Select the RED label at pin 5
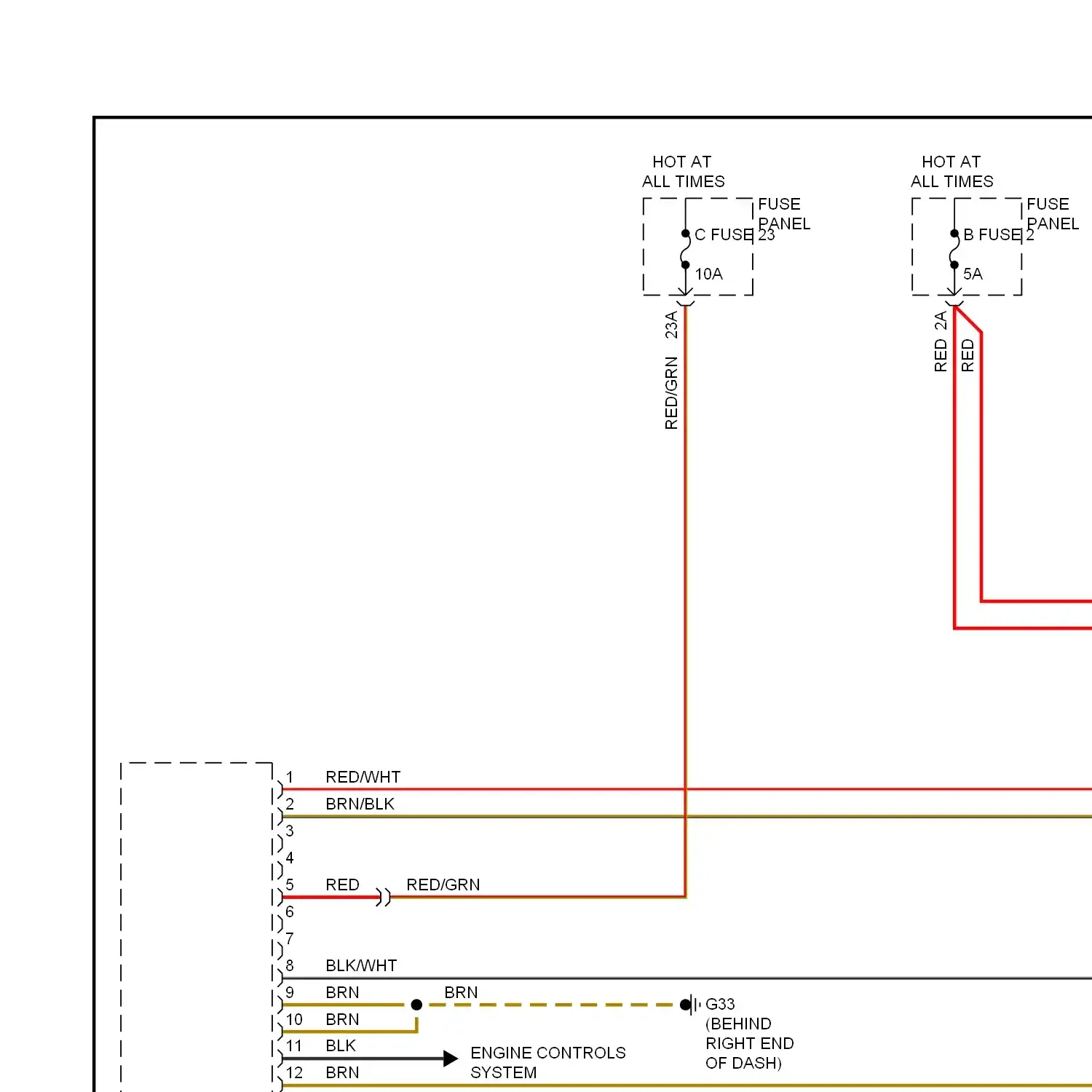Image resolution: width=1092 pixels, height=1092 pixels. pyautogui.click(x=342, y=885)
